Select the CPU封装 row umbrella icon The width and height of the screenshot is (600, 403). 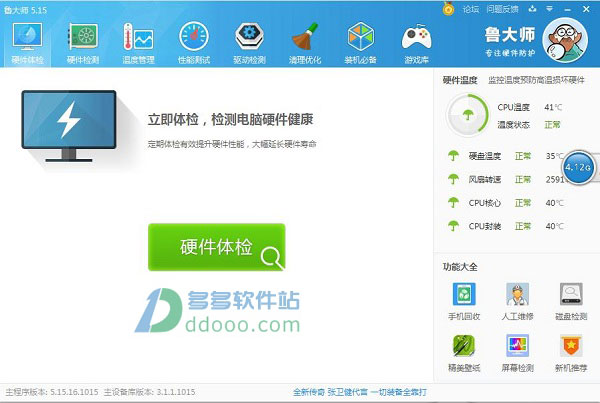pyautogui.click(x=453, y=226)
